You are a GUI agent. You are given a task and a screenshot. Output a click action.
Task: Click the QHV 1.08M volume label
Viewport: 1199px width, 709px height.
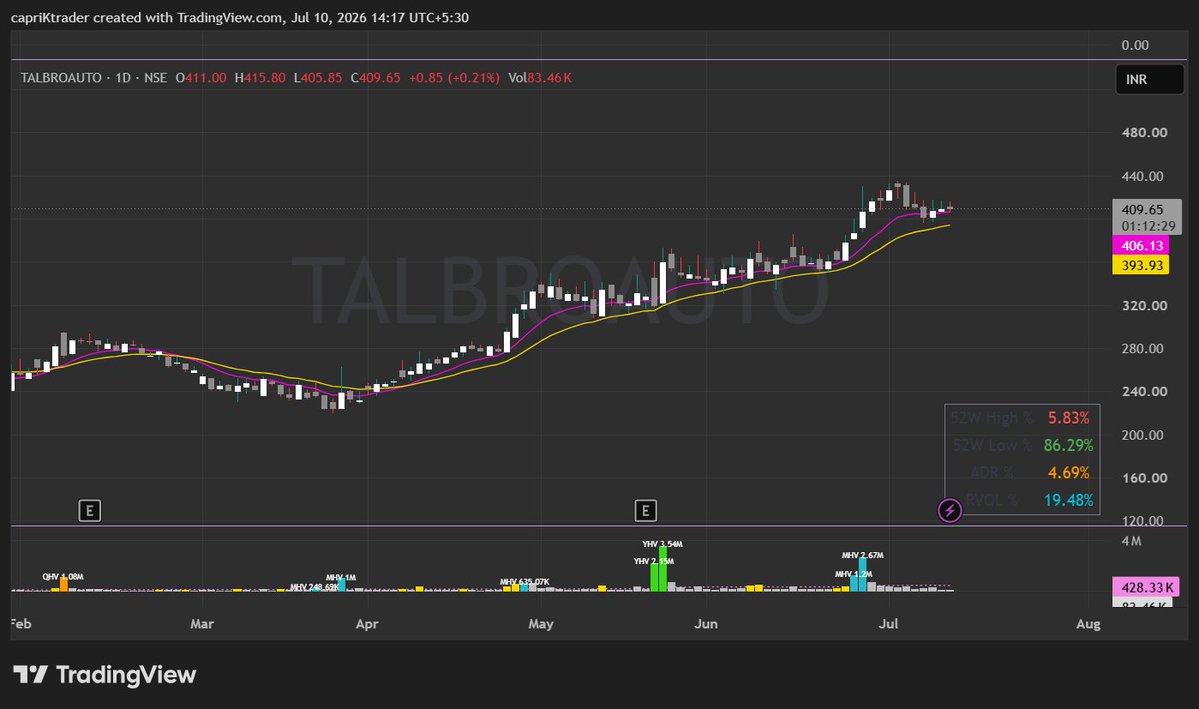[x=63, y=577]
